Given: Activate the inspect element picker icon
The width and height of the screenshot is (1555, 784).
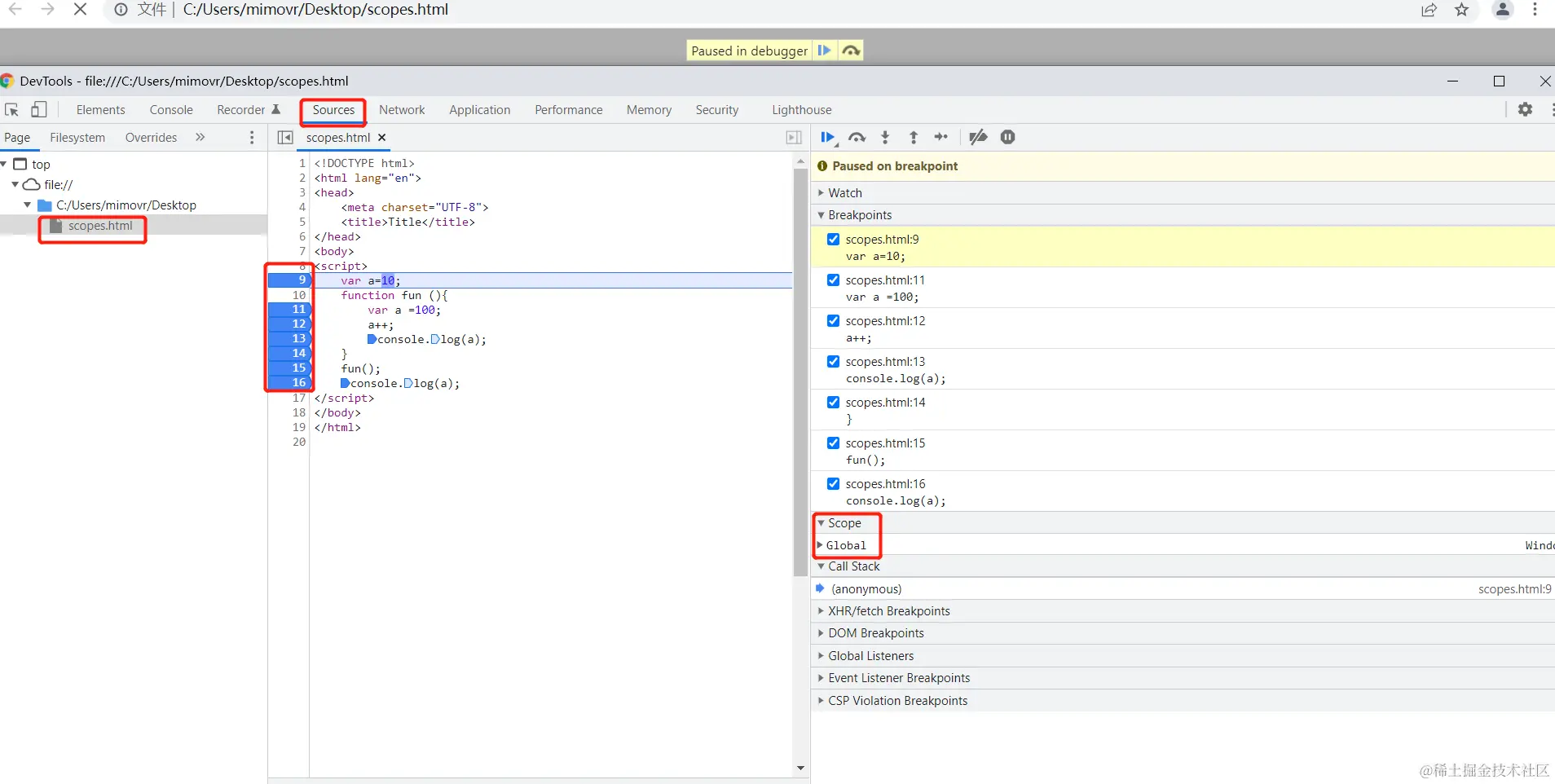Looking at the screenshot, I should pyautogui.click(x=11, y=110).
